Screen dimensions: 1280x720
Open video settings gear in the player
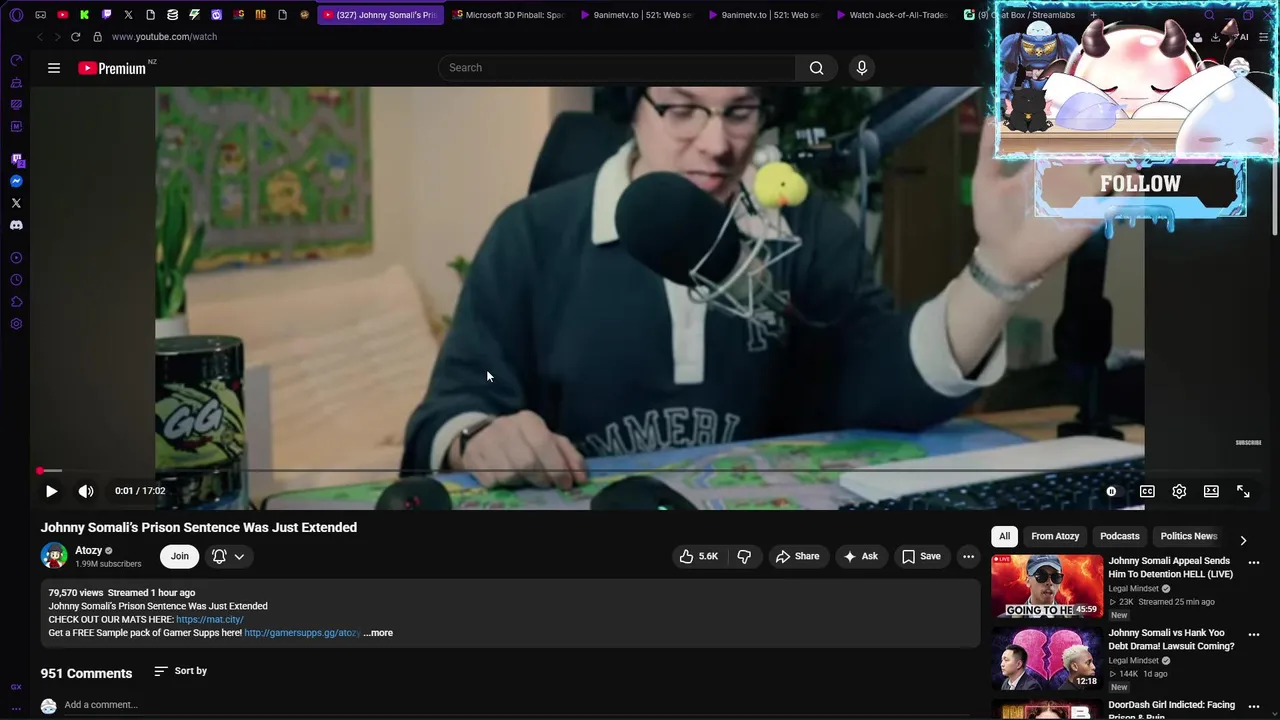pos(1179,491)
